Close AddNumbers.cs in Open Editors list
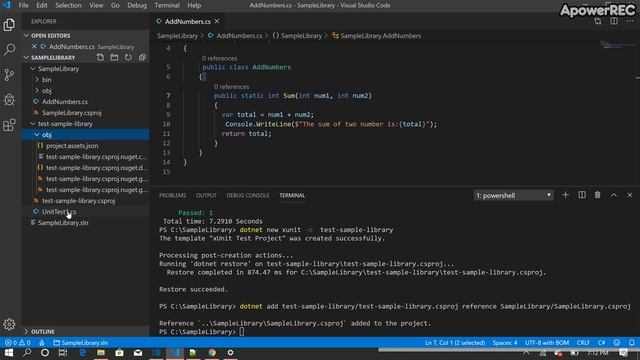The width and height of the screenshot is (640, 360). tap(34, 47)
